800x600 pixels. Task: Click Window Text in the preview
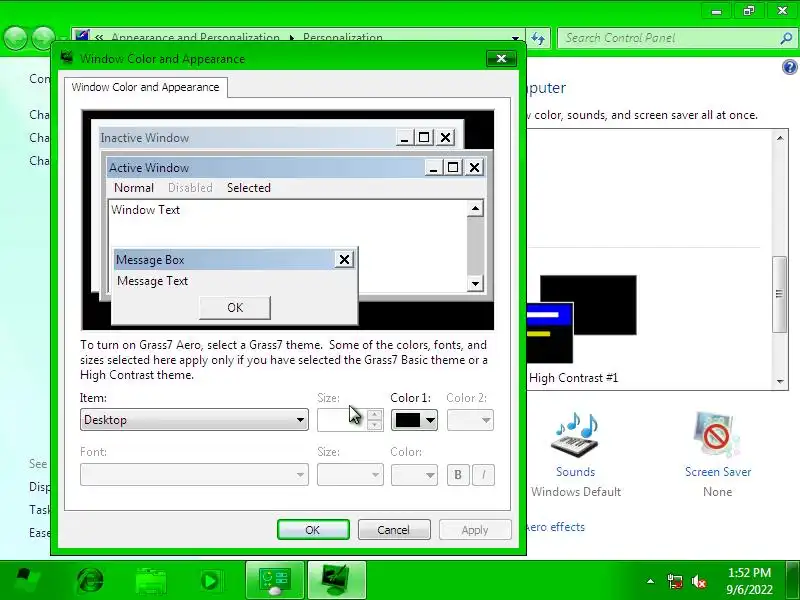[145, 210]
